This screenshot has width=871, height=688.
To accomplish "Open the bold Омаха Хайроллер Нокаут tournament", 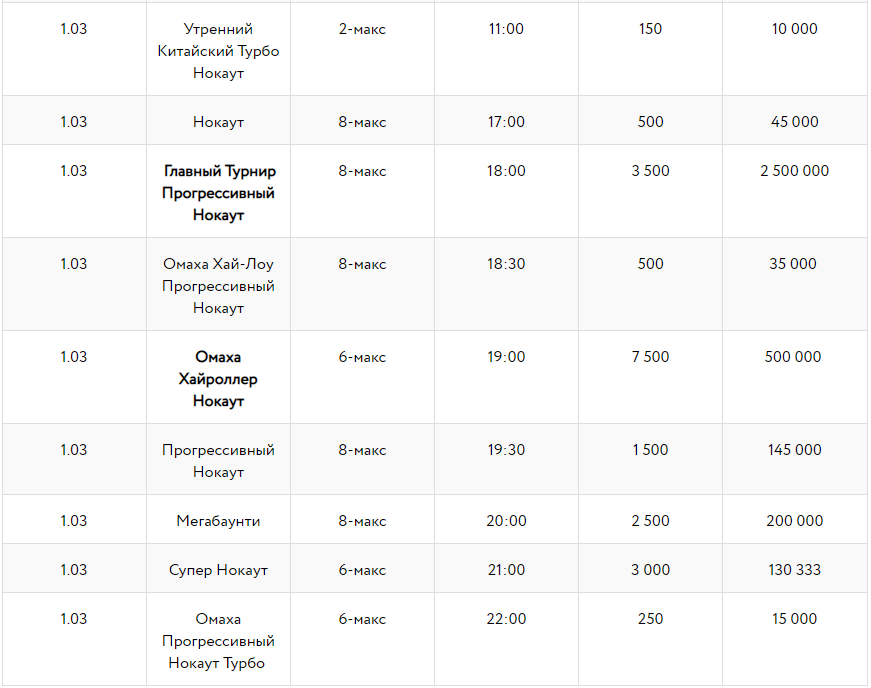I will (218, 379).
